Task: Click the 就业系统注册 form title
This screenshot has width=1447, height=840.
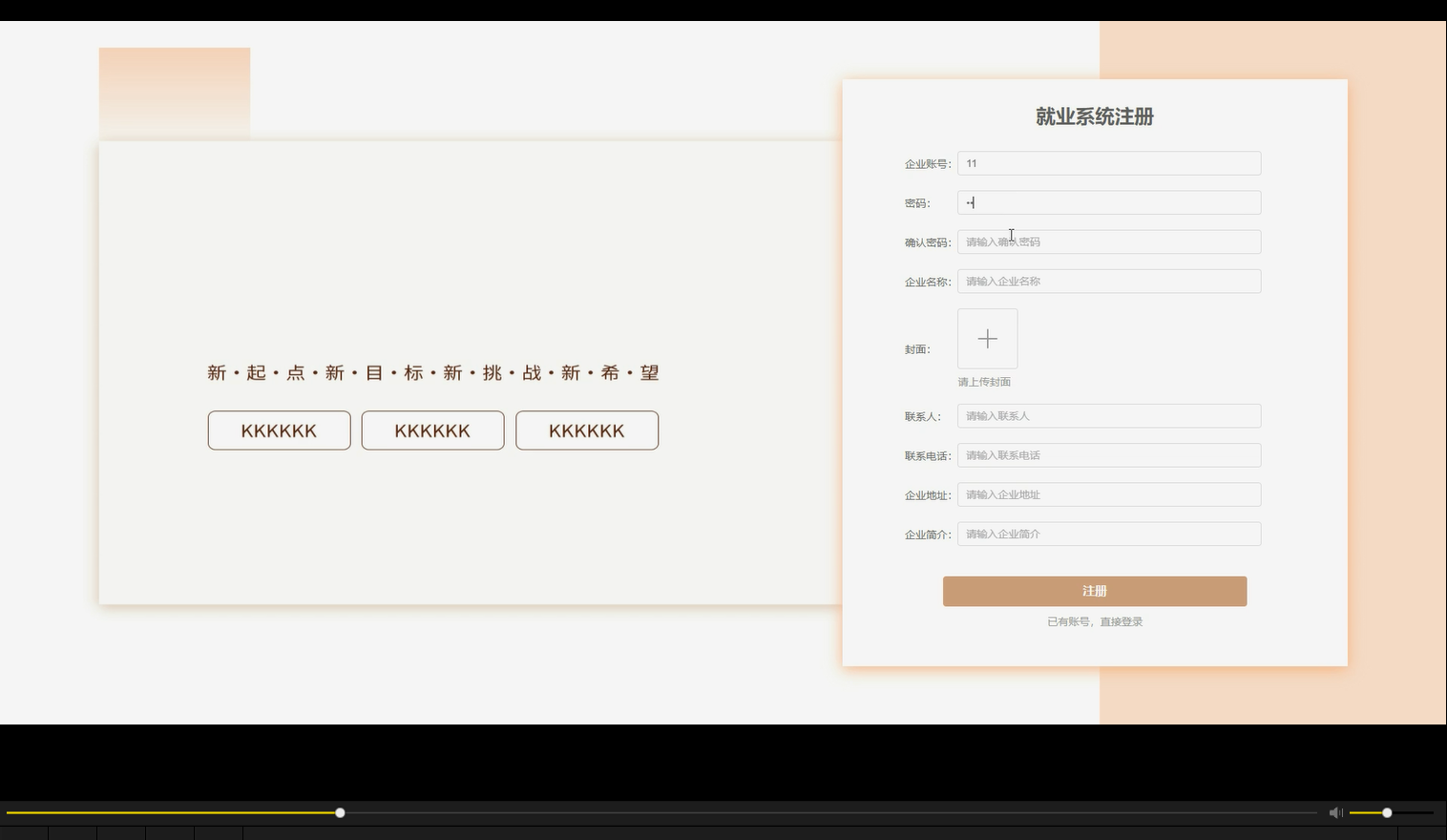Action: point(1094,116)
